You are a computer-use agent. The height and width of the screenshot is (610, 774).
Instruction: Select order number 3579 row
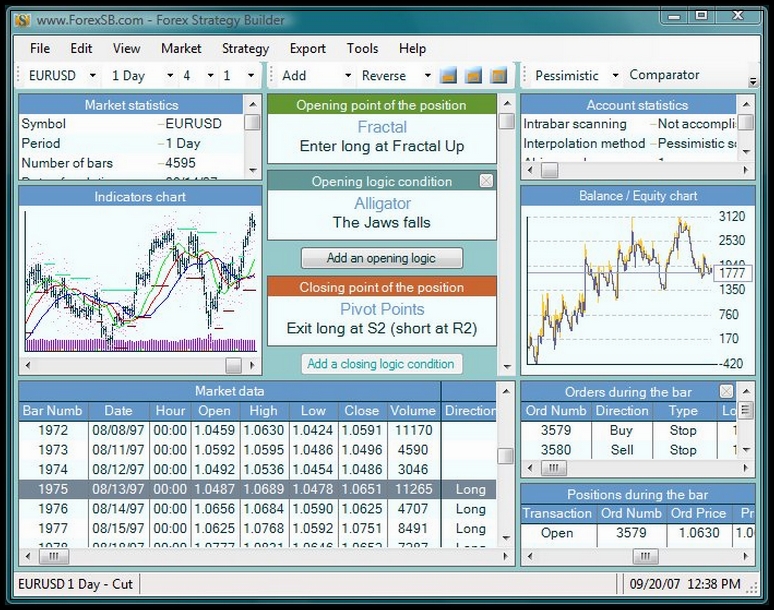629,430
